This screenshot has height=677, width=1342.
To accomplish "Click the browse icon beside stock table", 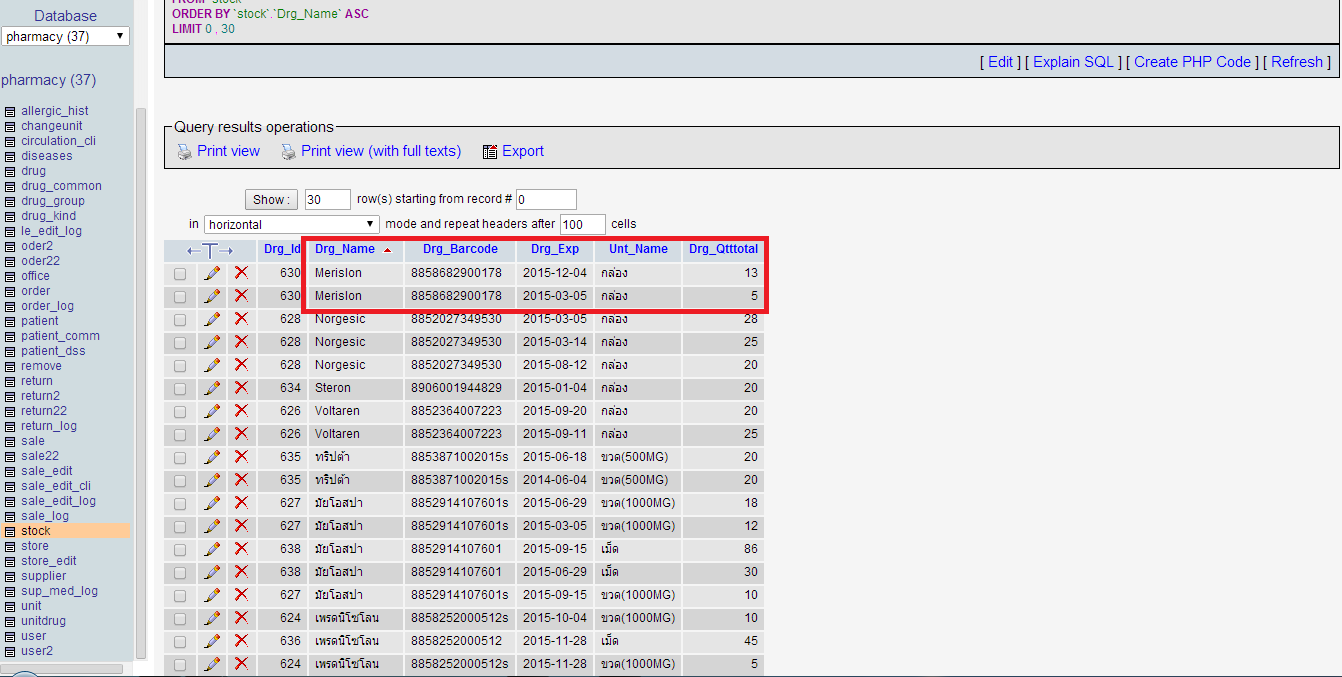I will pyautogui.click(x=10, y=531).
